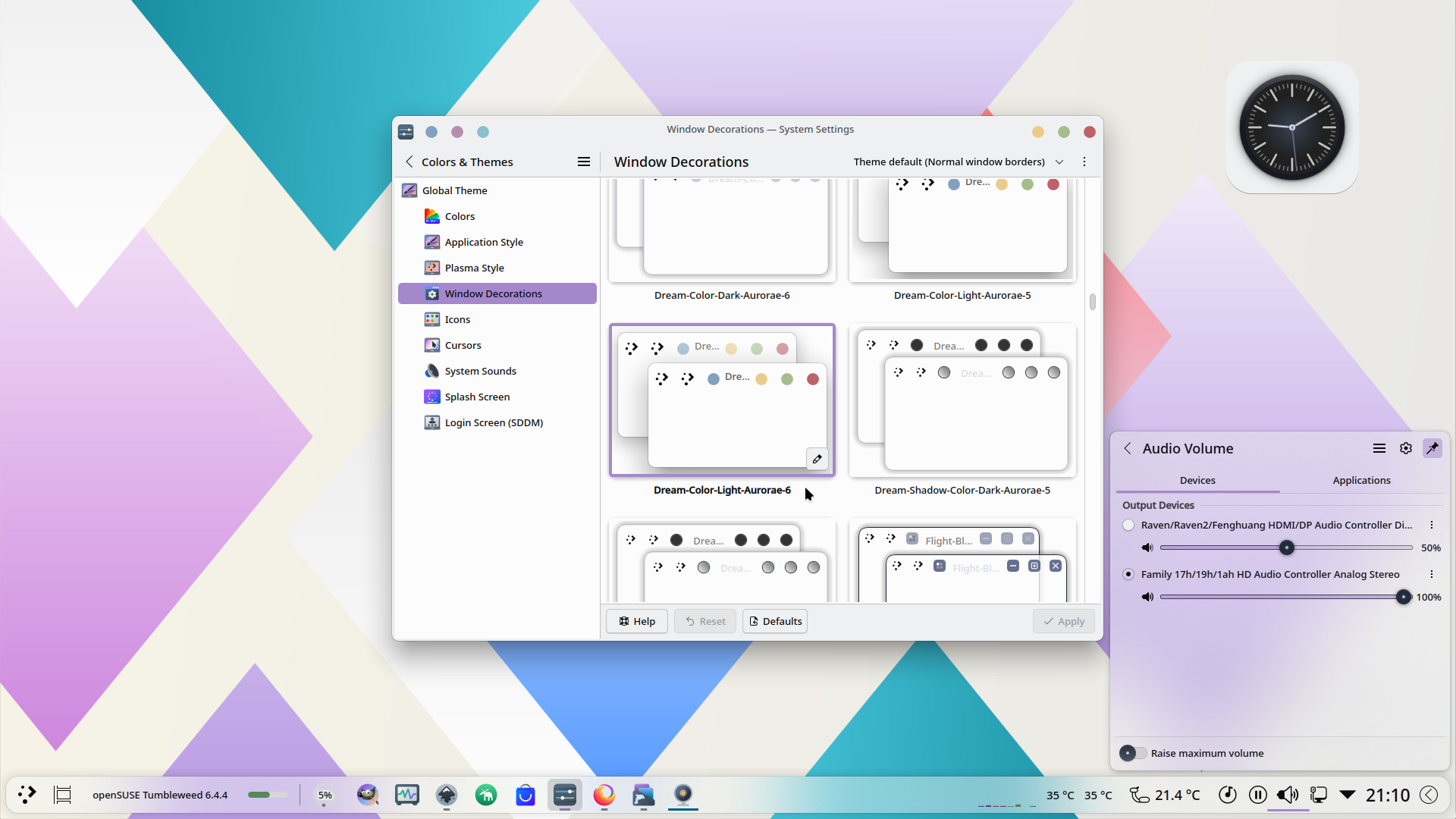Click the System Settings taskbar icon

click(565, 795)
